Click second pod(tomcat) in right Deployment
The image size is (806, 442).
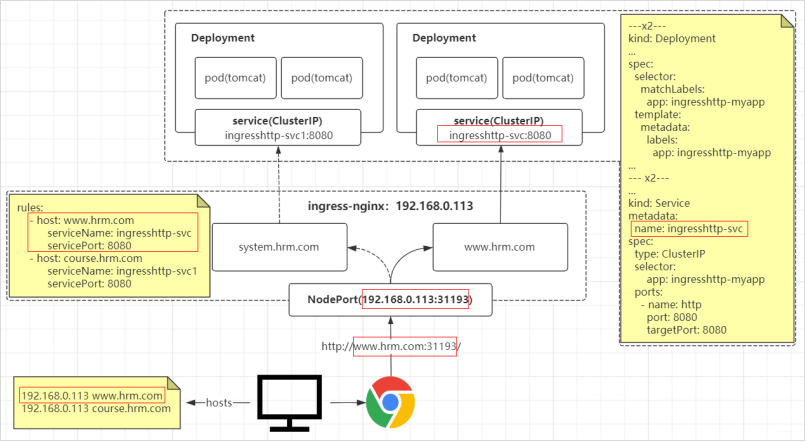543,78
